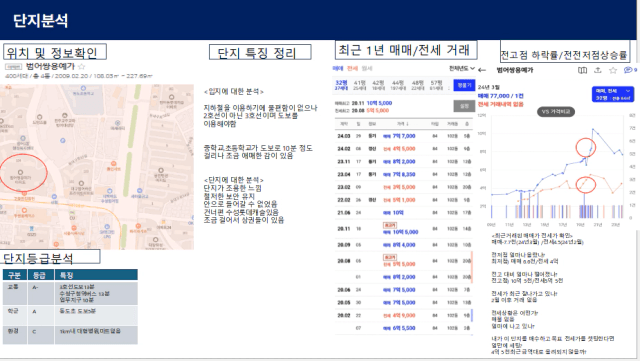
Task: Click the 가격 sort arrow column header
Action: click(x=402, y=124)
